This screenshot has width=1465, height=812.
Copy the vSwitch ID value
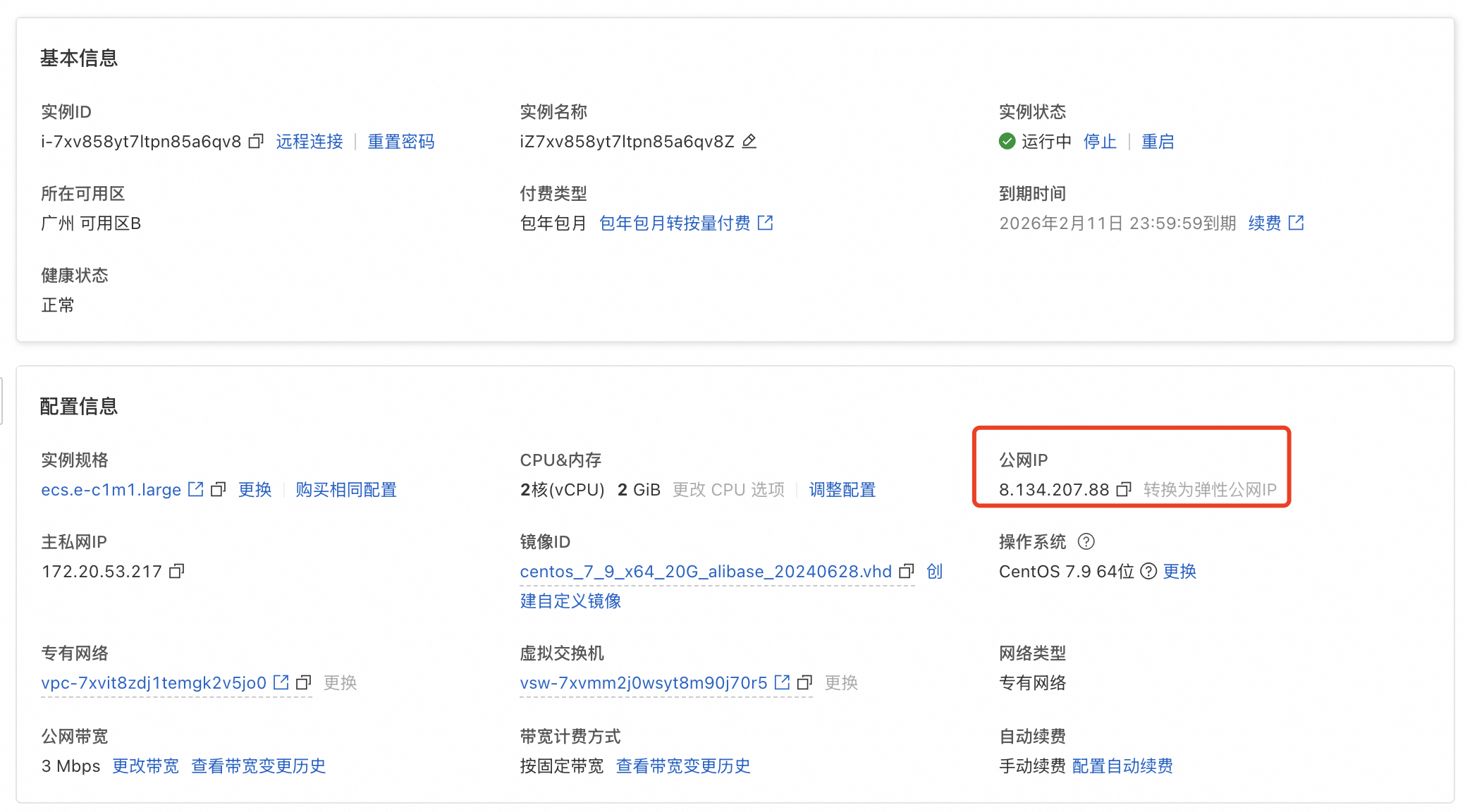click(804, 682)
